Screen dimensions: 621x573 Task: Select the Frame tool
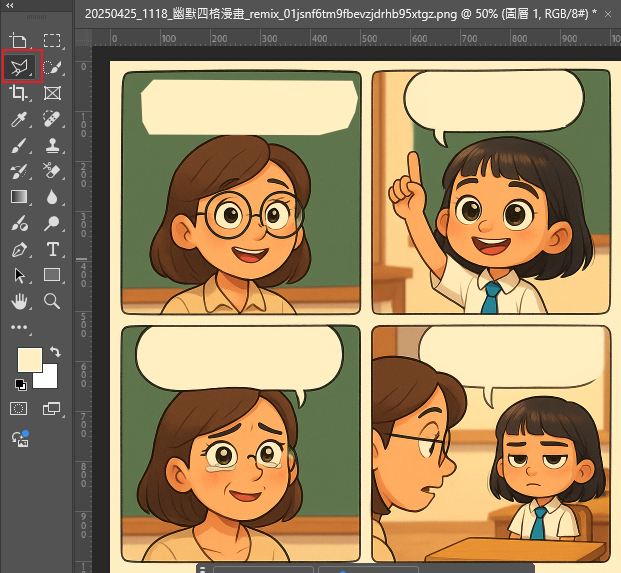coord(52,93)
